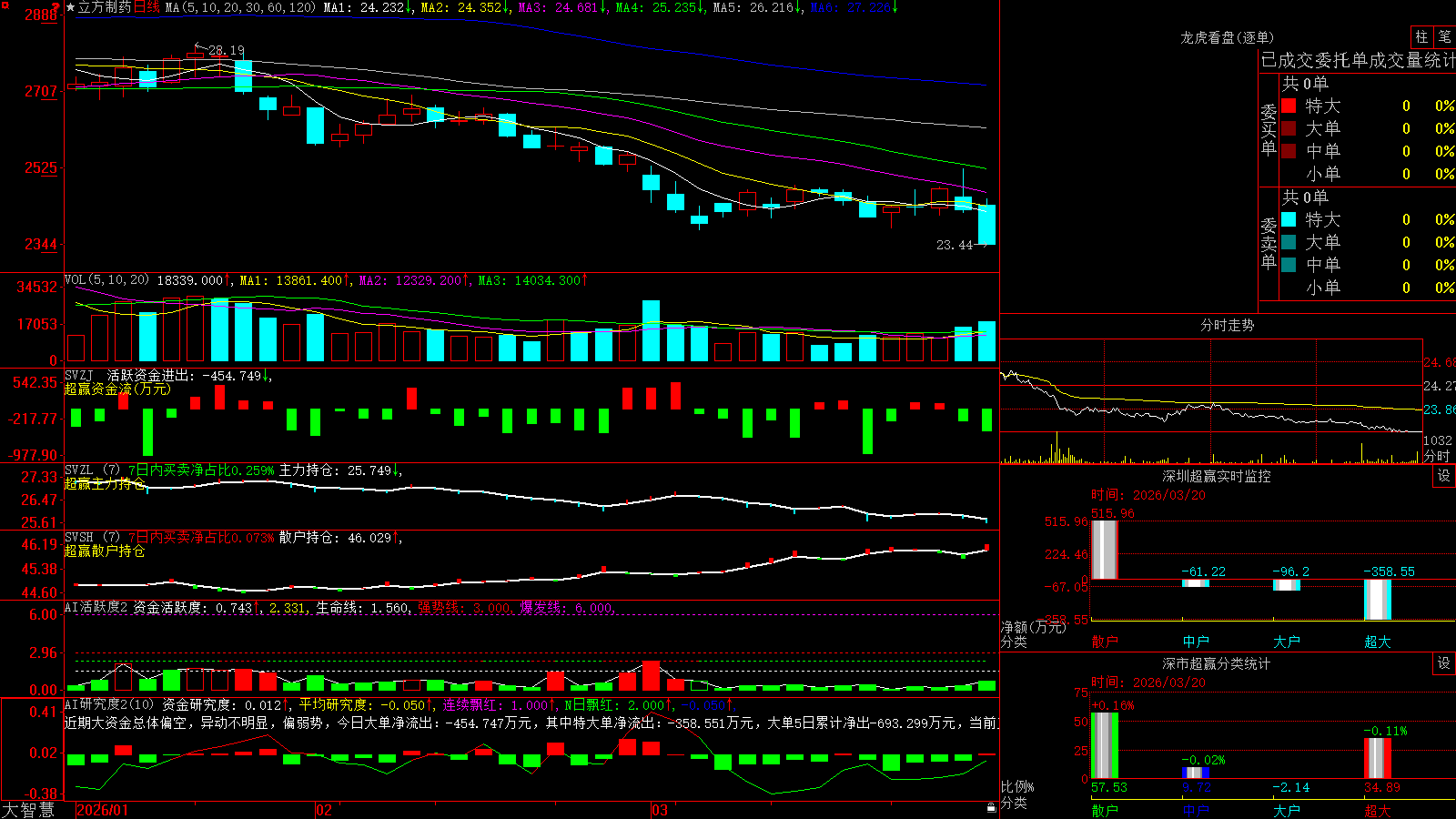Viewport: 1456px width, 819px height.
Task: Click the MA5: 26.216 value
Action: click(x=757, y=7)
